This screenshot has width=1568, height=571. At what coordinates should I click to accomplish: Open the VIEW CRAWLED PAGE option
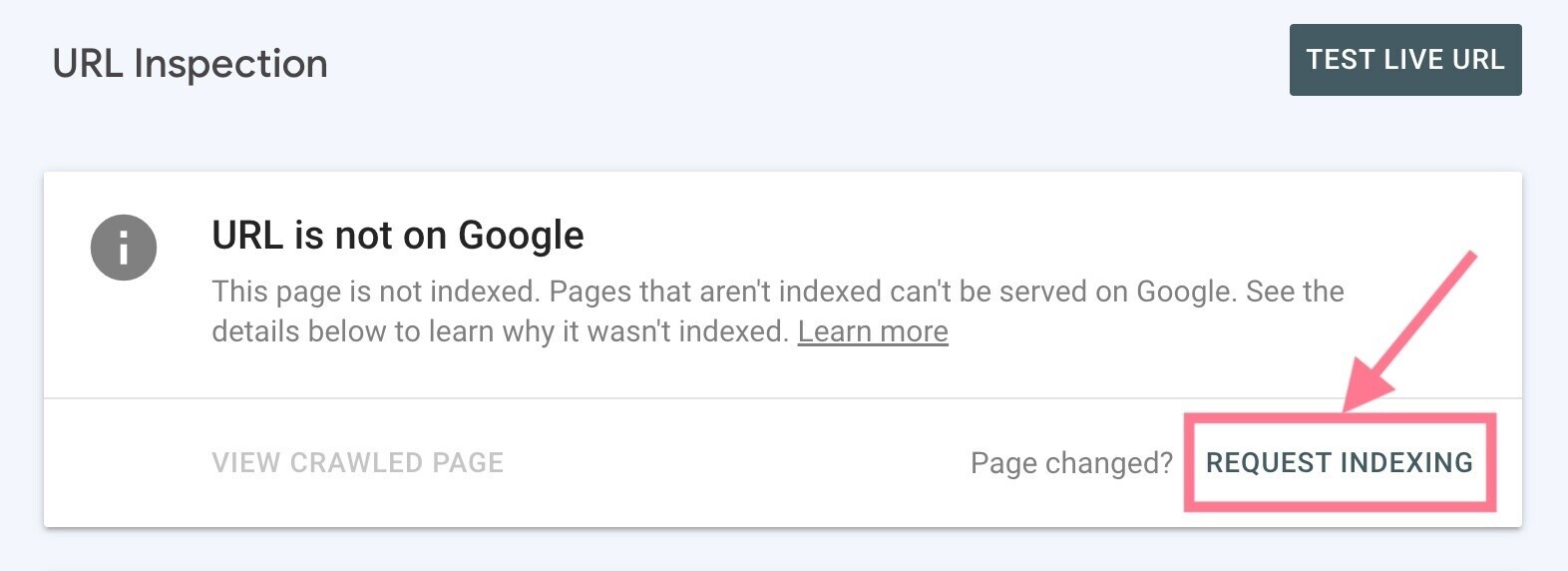click(357, 463)
